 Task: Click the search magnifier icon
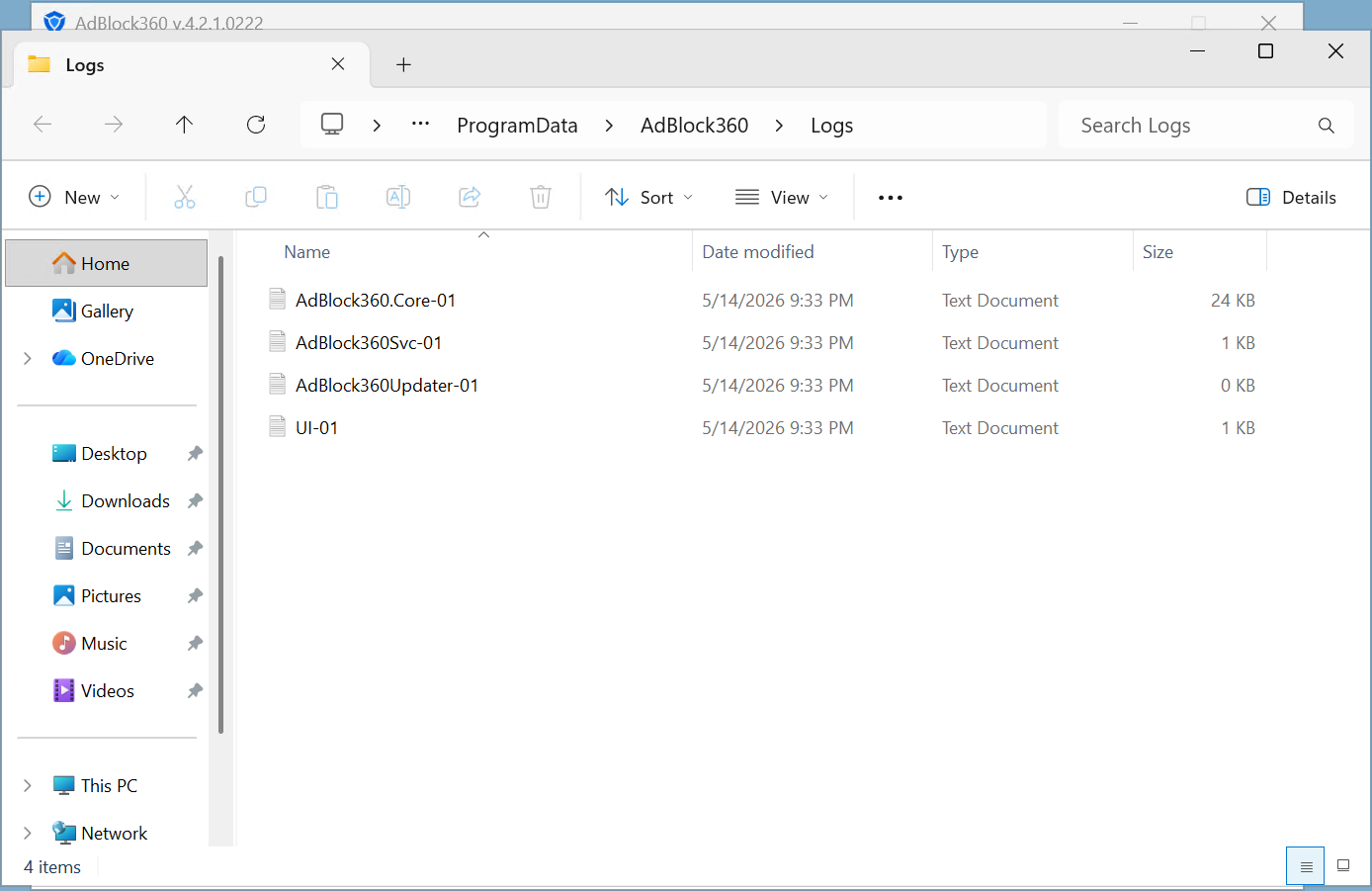tap(1327, 126)
